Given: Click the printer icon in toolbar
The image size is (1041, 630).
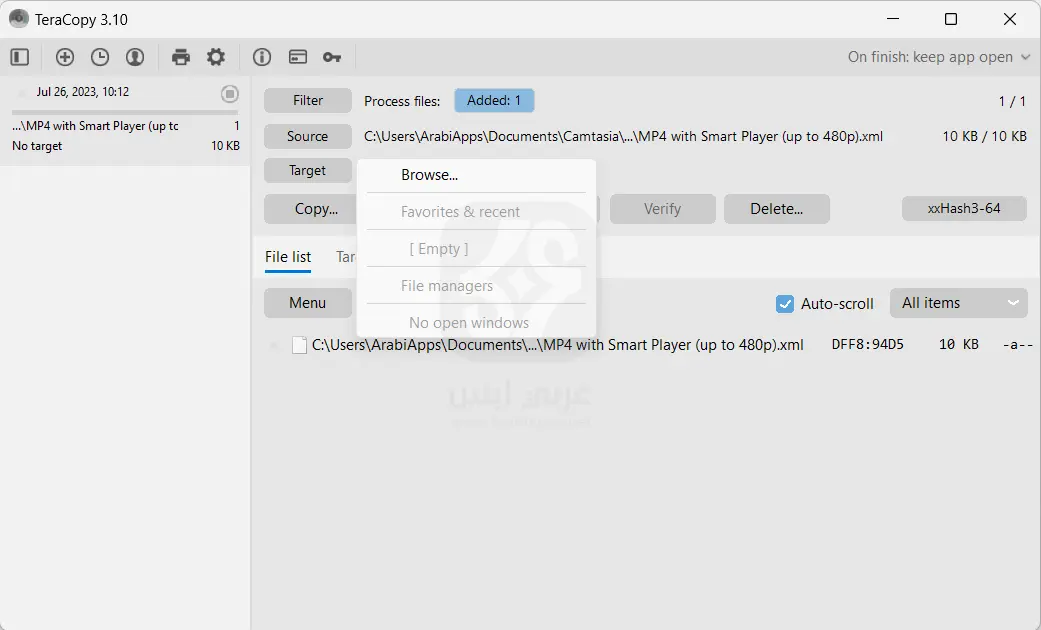Looking at the screenshot, I should [x=181, y=57].
